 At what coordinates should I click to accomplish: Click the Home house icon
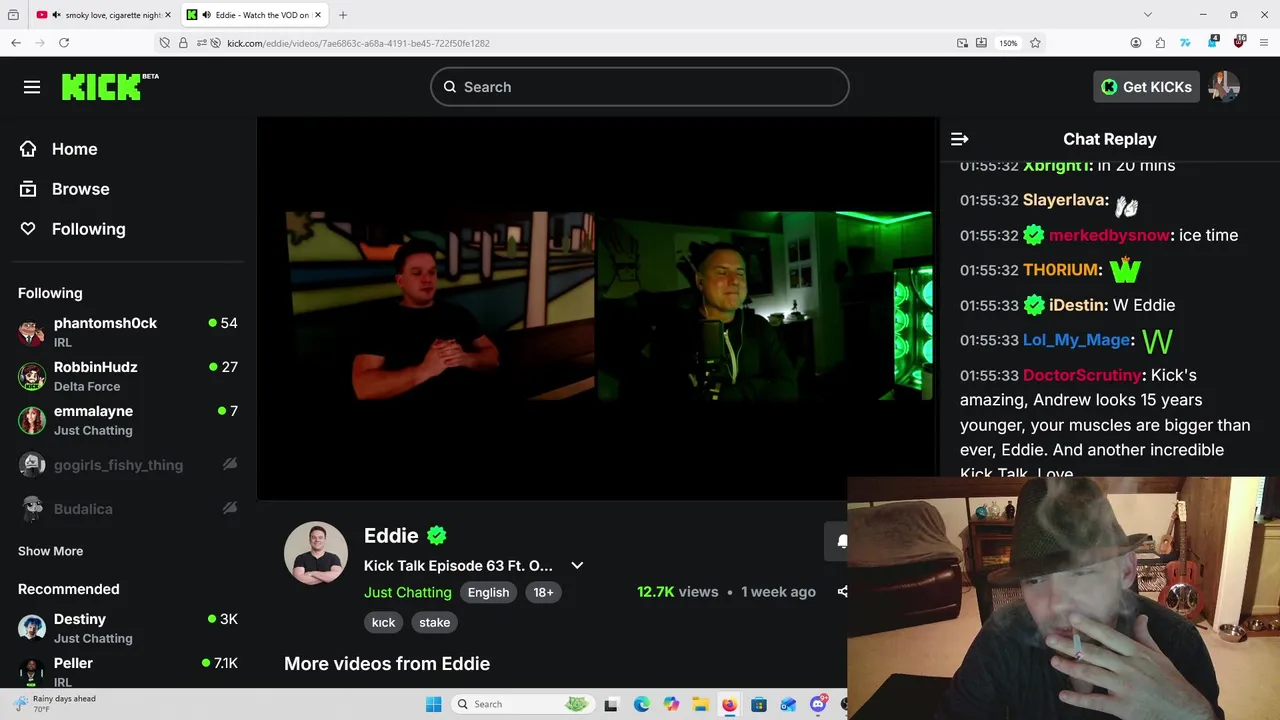pos(28,149)
